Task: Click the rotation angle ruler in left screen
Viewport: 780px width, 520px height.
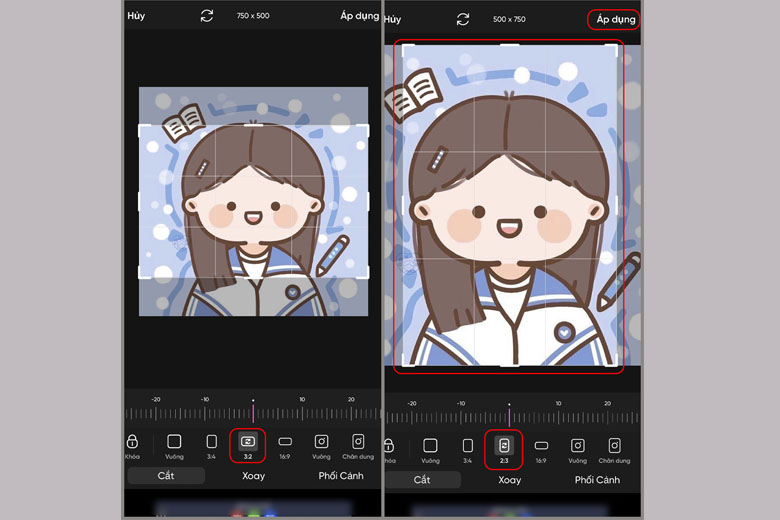Action: tap(252, 412)
